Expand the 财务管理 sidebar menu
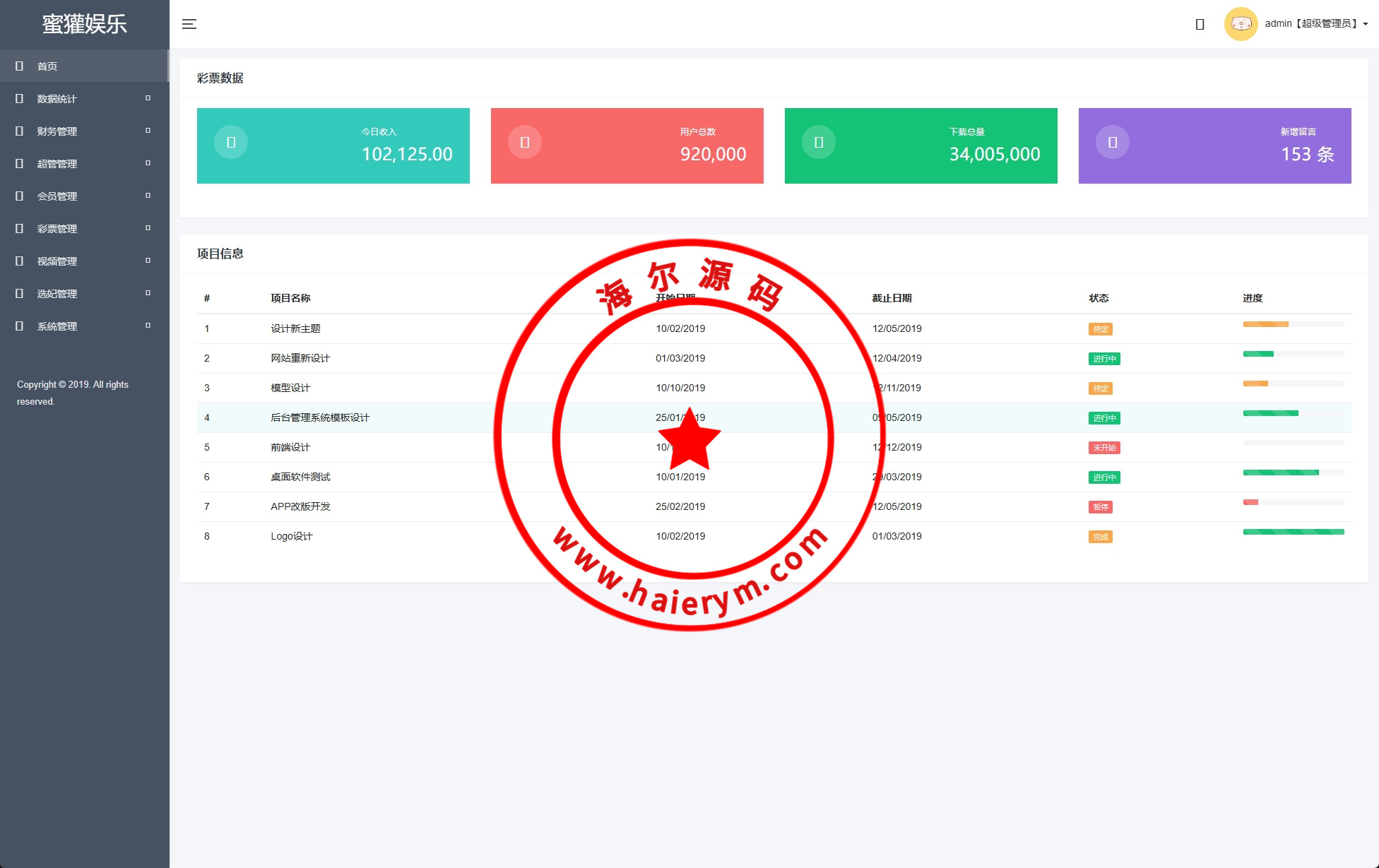The width and height of the screenshot is (1379, 868). [x=57, y=131]
